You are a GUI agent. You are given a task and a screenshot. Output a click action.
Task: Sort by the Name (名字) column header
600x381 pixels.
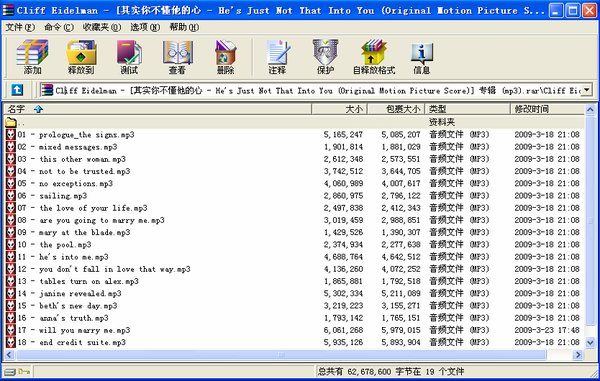pyautogui.click(x=158, y=109)
